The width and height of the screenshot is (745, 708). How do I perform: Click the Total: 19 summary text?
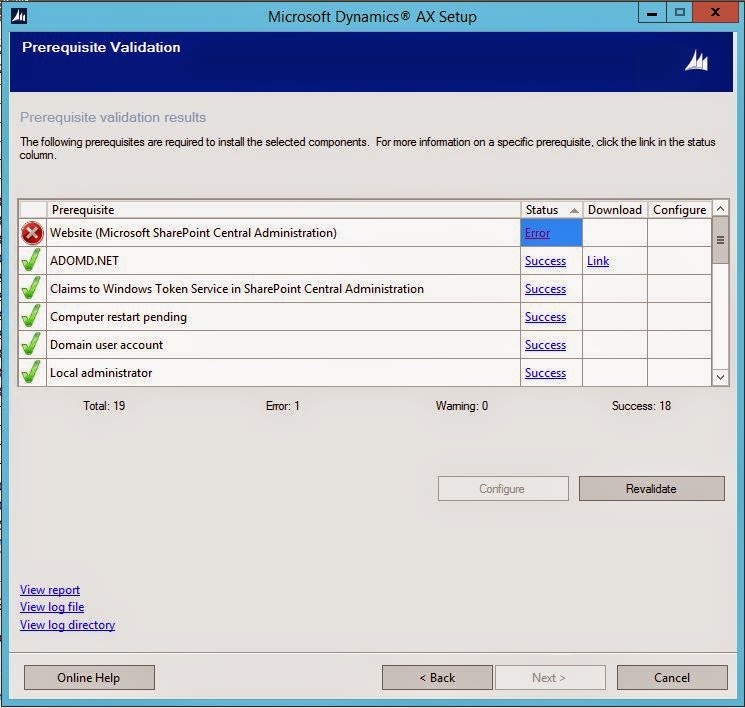[x=104, y=406]
